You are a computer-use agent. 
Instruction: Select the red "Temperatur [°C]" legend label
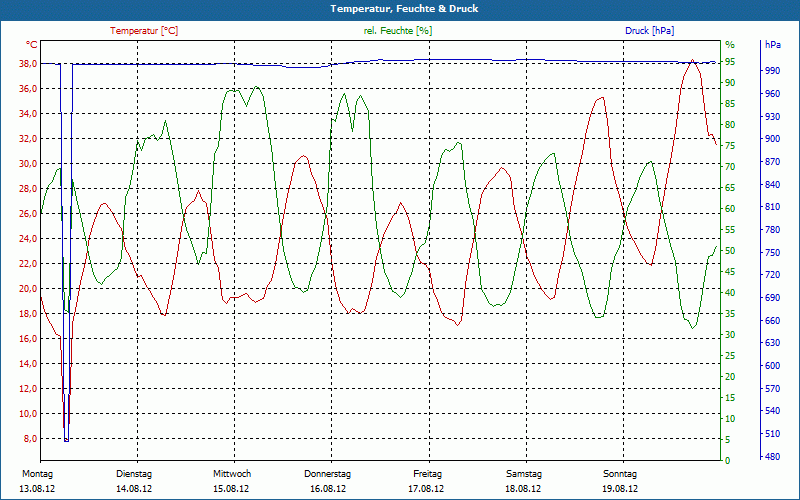pyautogui.click(x=144, y=31)
